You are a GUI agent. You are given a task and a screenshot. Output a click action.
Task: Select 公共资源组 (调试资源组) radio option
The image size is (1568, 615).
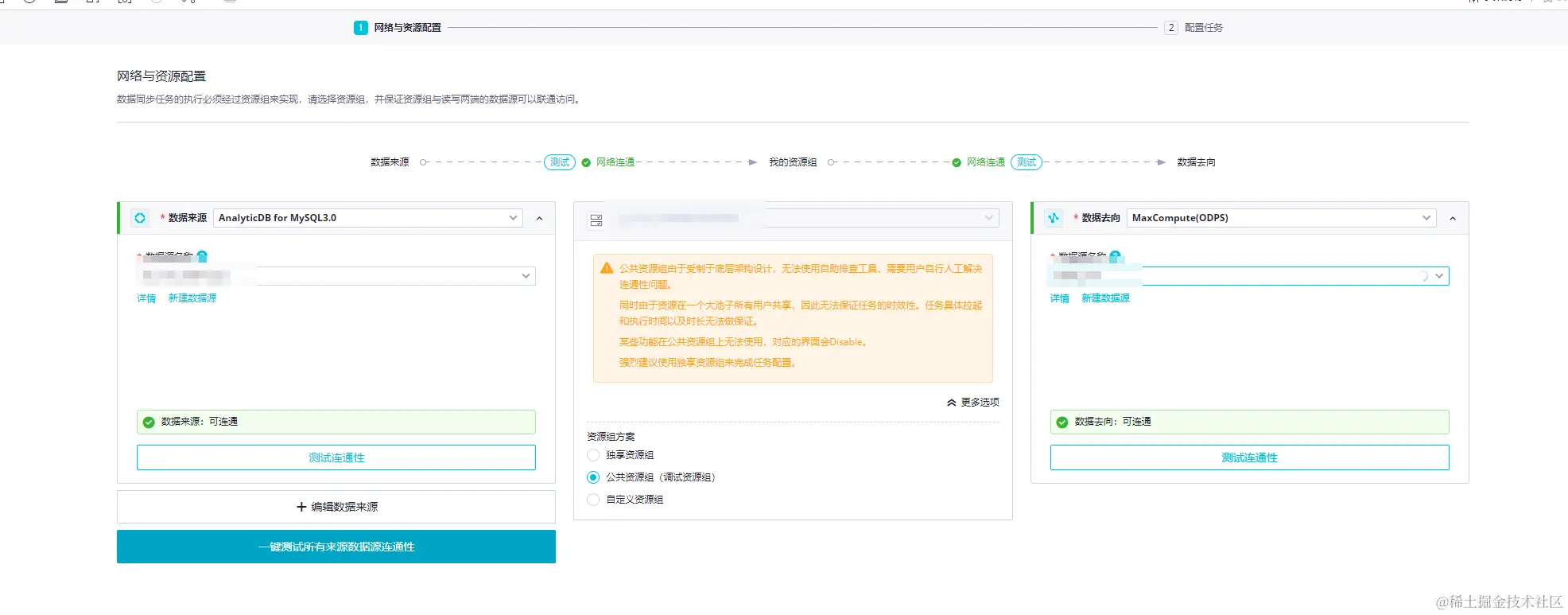point(593,477)
